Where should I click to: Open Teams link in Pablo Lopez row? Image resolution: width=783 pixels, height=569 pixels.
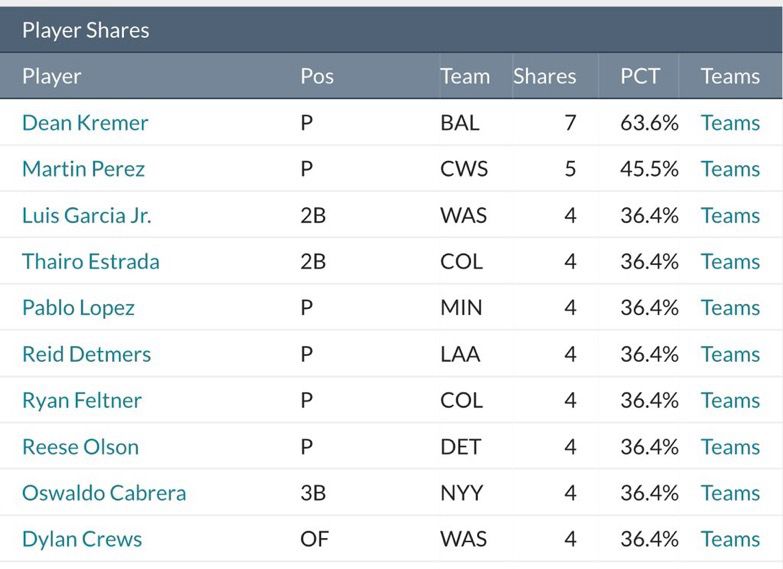(730, 308)
